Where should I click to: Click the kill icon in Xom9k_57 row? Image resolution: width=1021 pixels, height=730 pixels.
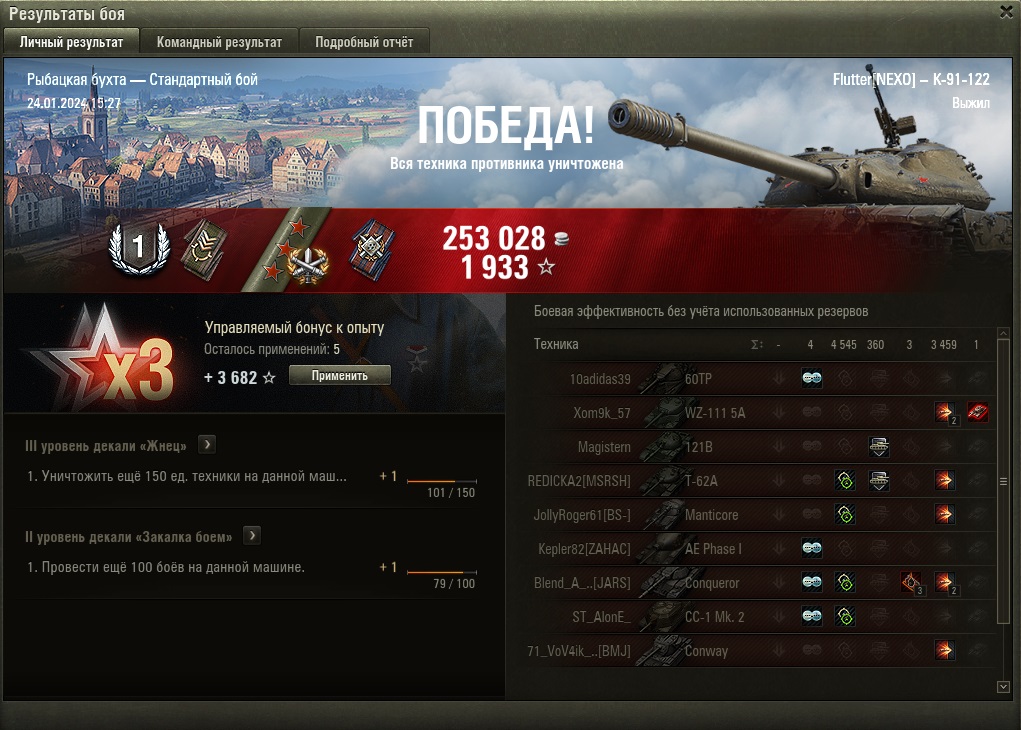977,412
